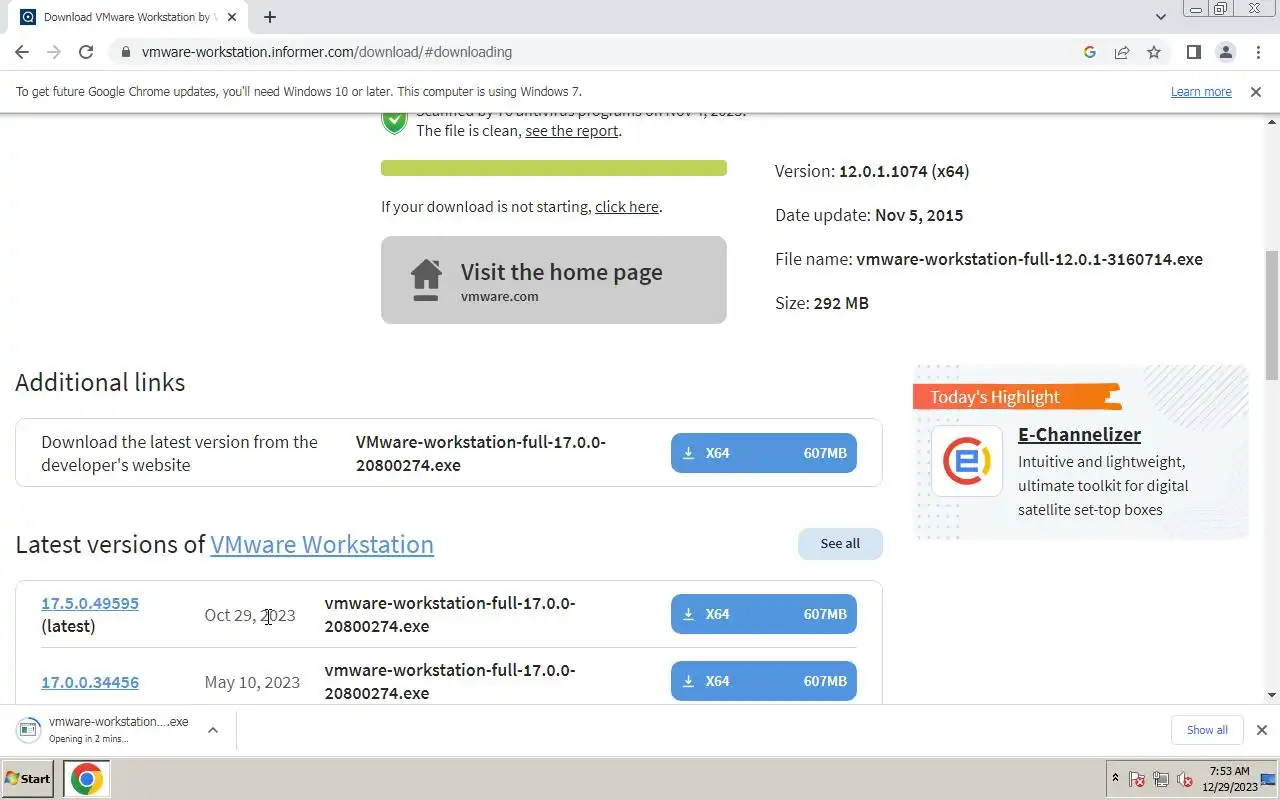This screenshot has width=1280, height=800.
Task: Click the Google icon in address bar
Action: tap(1090, 52)
